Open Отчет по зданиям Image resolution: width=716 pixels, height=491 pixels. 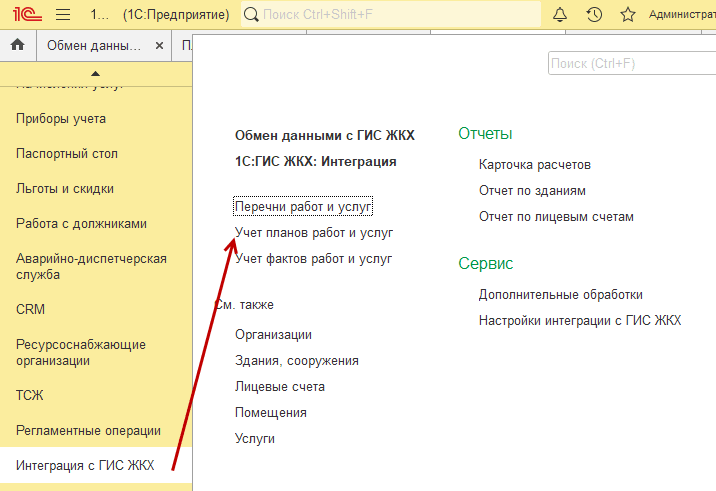tap(532, 191)
